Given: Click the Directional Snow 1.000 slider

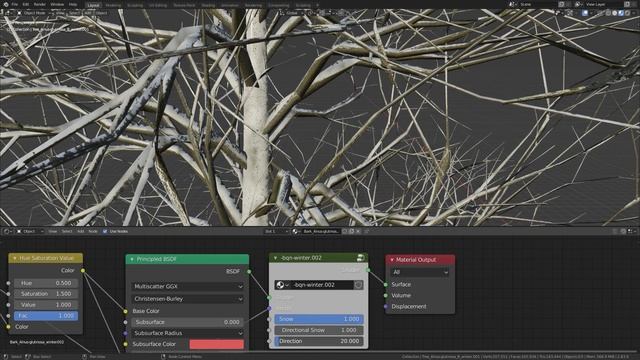Looking at the screenshot, I should tap(319, 330).
